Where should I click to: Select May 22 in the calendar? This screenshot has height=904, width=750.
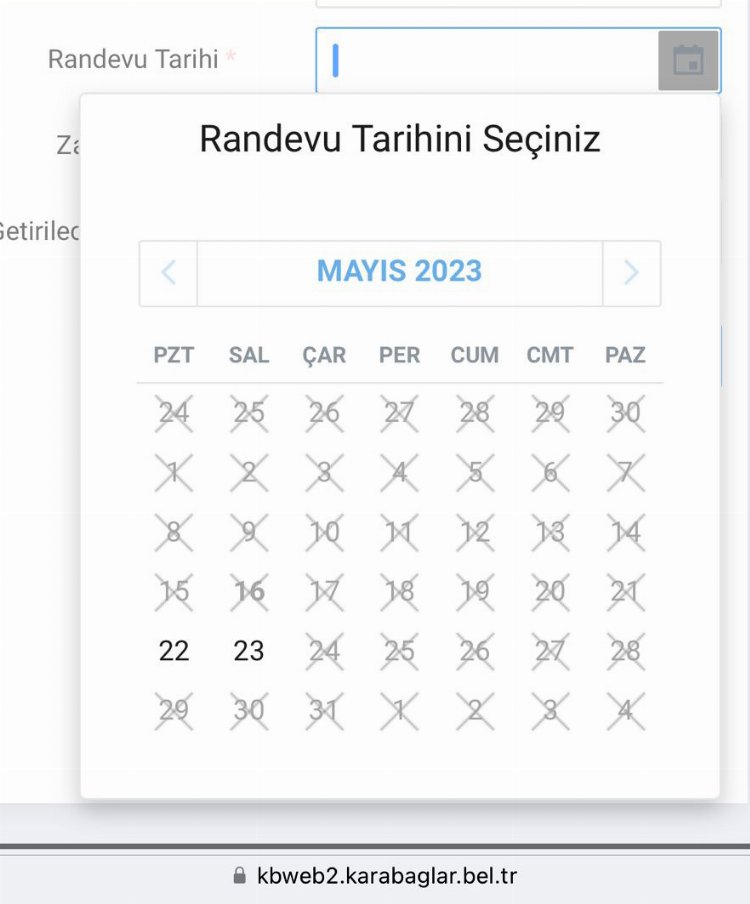(x=174, y=651)
